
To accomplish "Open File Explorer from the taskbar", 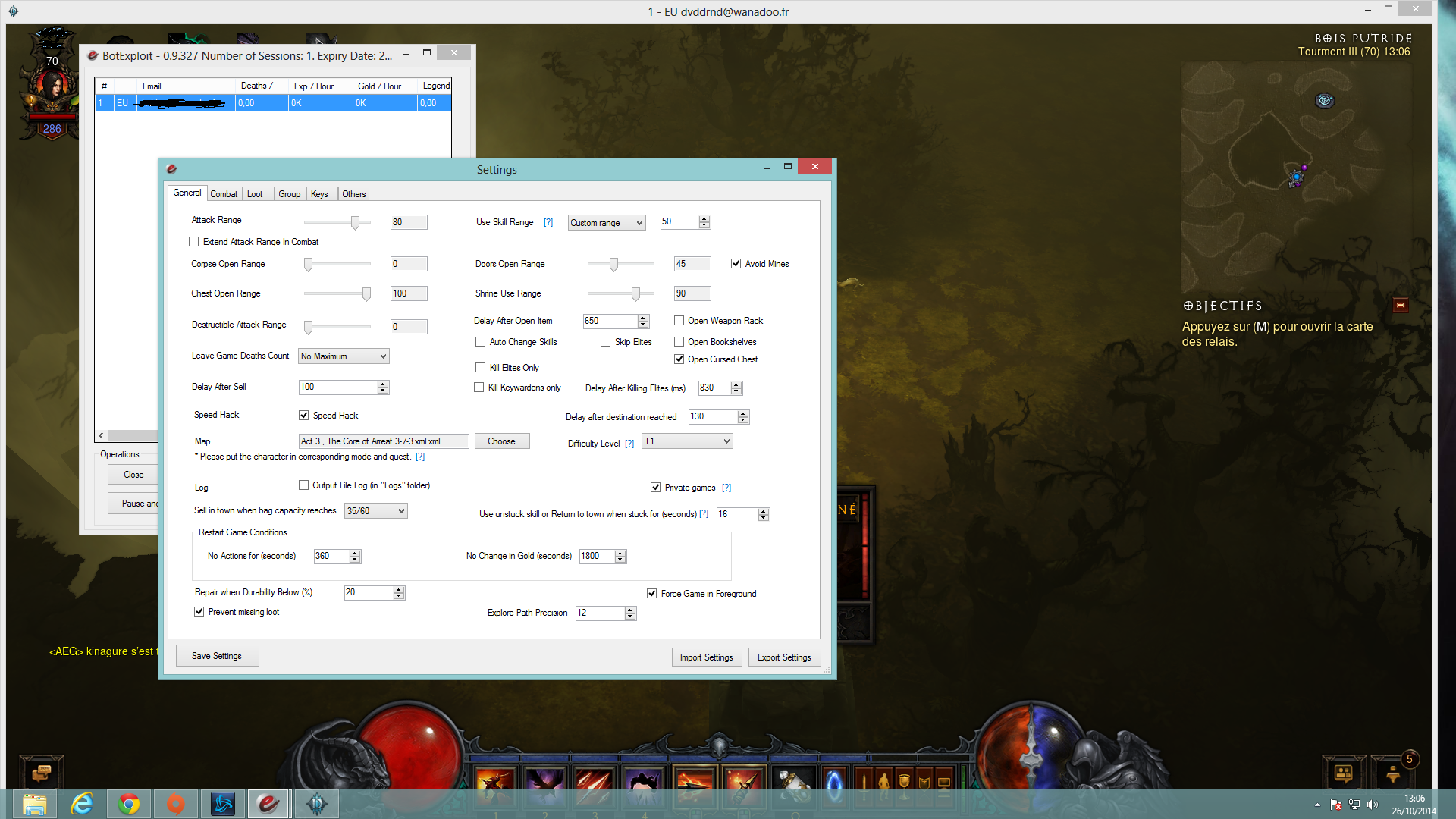I will [x=34, y=804].
